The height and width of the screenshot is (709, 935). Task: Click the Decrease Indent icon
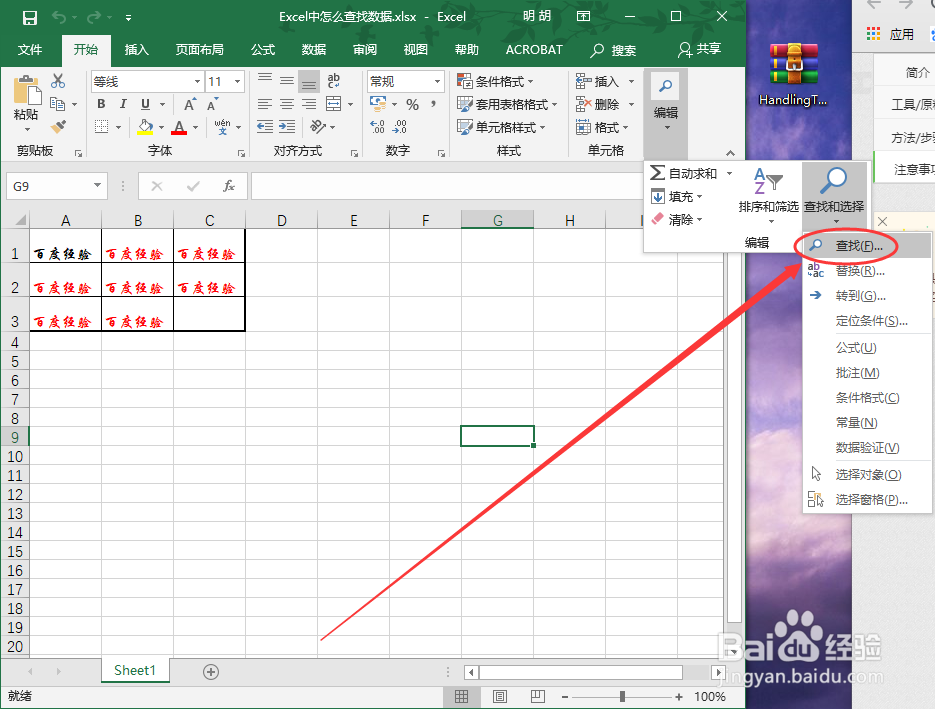click(x=265, y=126)
